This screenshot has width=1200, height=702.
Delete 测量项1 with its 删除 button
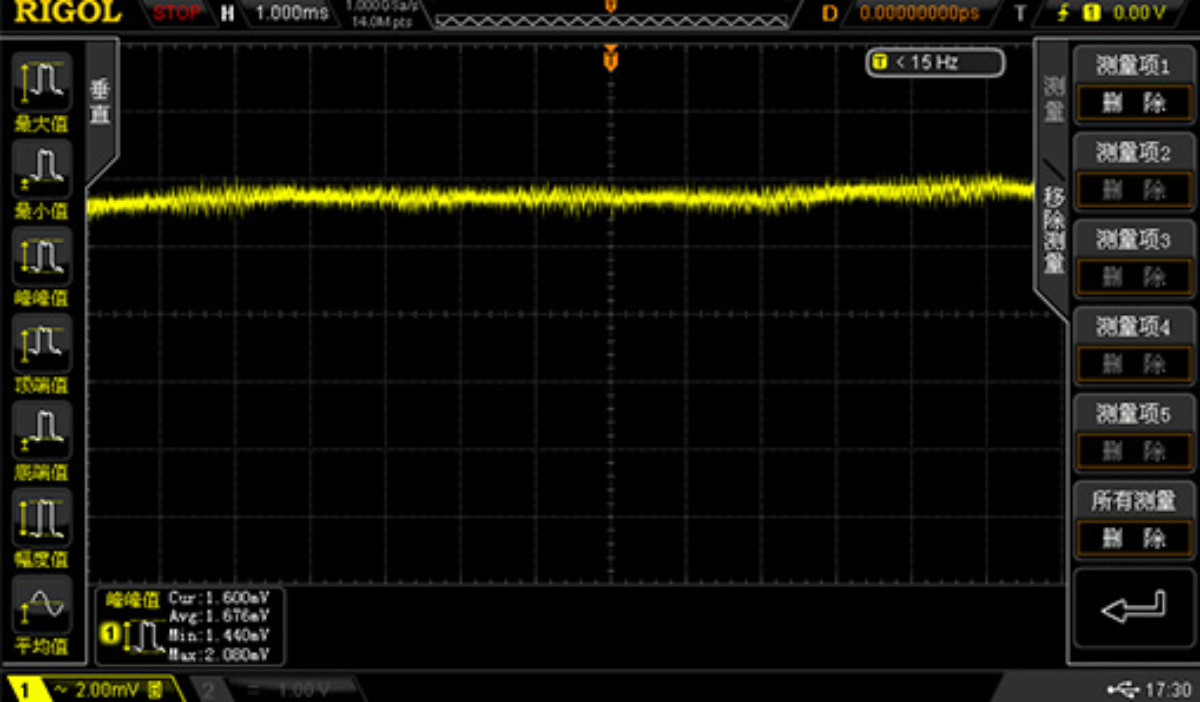point(1133,102)
